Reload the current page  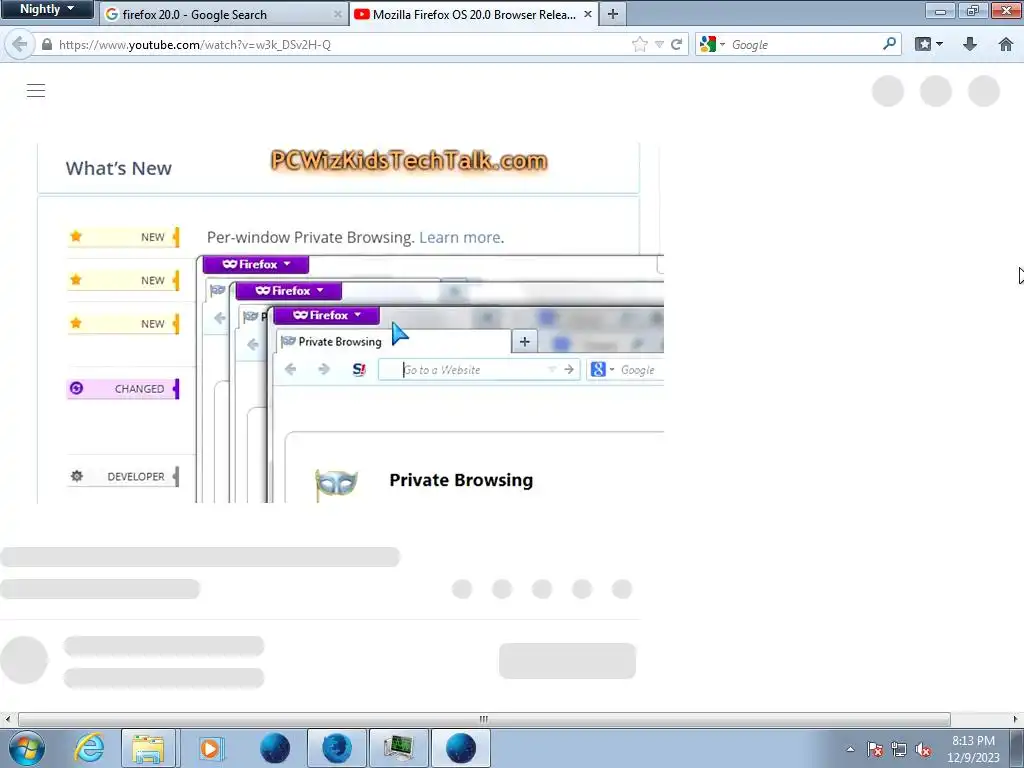[677, 44]
